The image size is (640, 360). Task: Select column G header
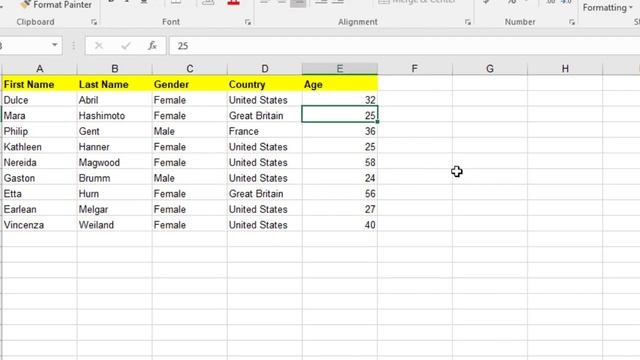click(490, 69)
